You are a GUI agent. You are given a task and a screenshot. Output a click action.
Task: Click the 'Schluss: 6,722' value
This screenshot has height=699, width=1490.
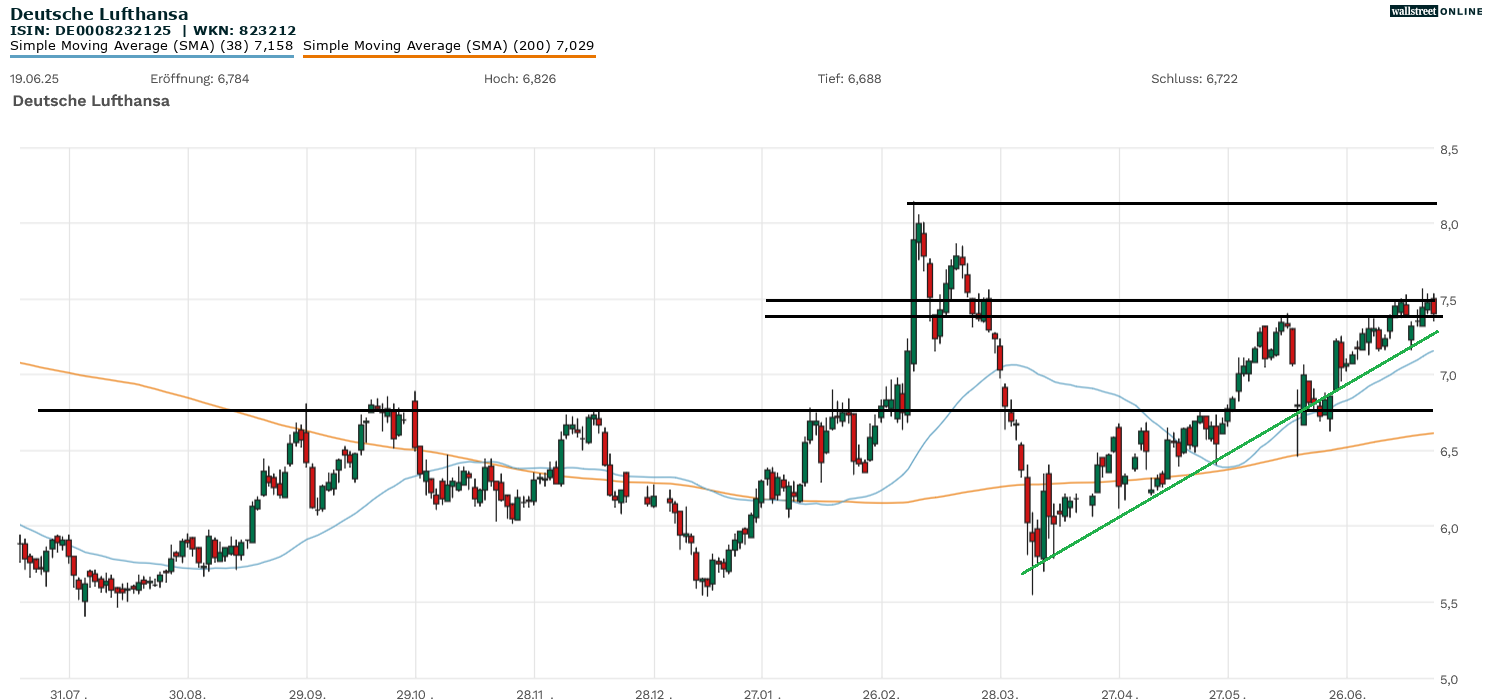[1194, 78]
